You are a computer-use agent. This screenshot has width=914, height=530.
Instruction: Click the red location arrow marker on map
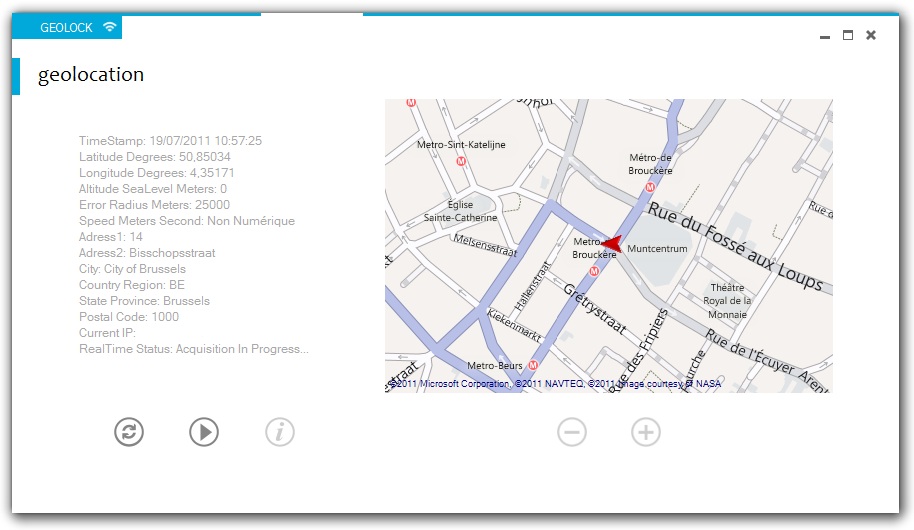[x=613, y=244]
